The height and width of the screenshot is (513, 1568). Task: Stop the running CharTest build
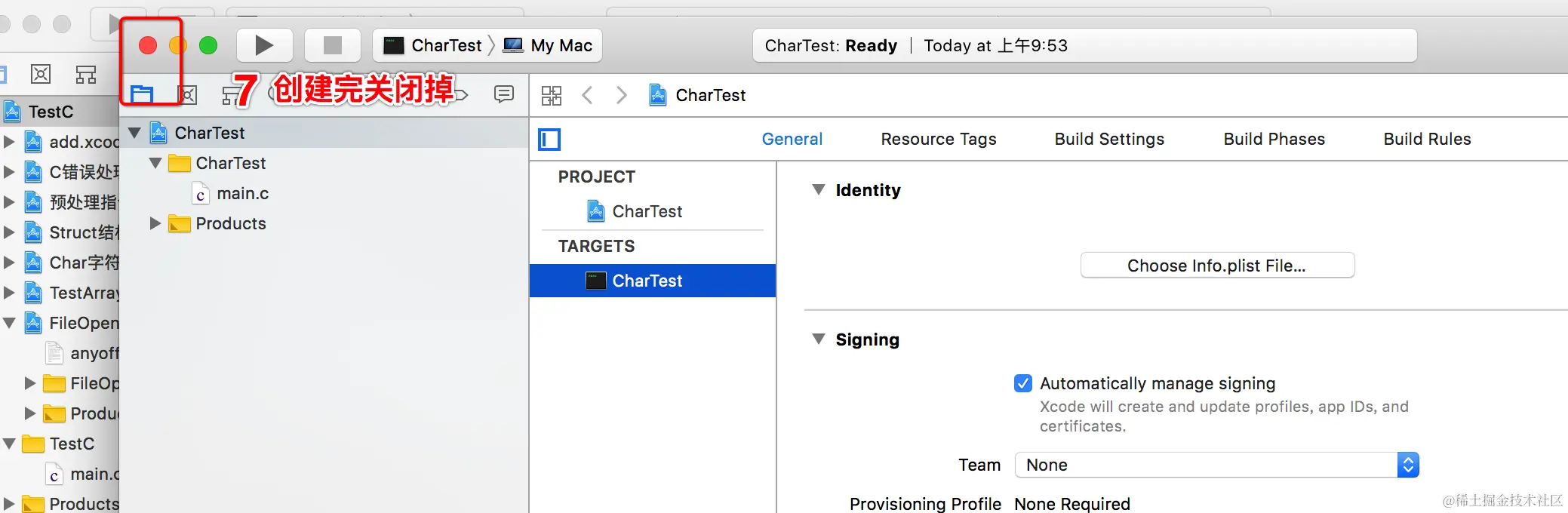click(333, 45)
